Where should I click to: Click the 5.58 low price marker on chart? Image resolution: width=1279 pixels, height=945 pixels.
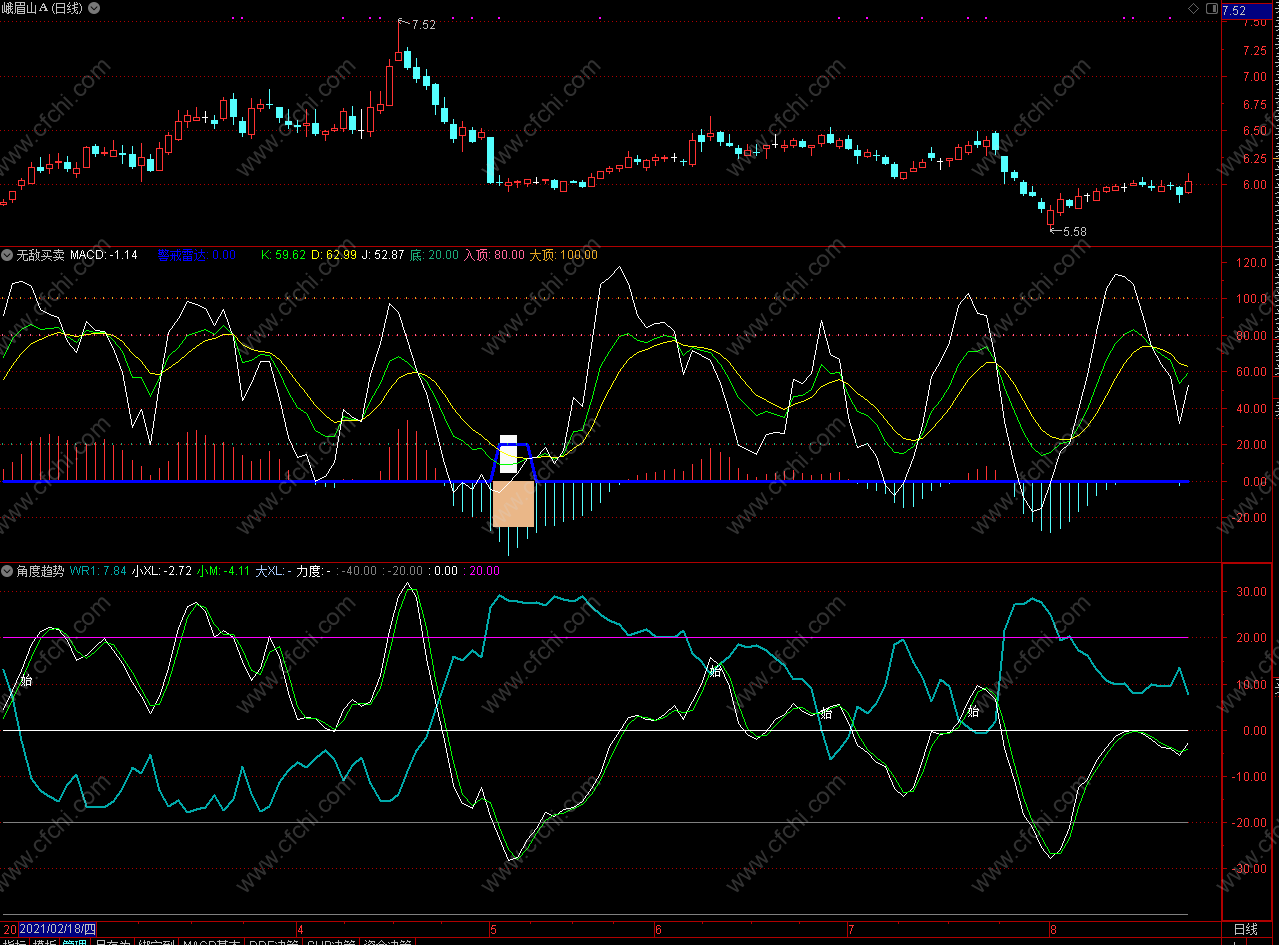(x=1073, y=232)
